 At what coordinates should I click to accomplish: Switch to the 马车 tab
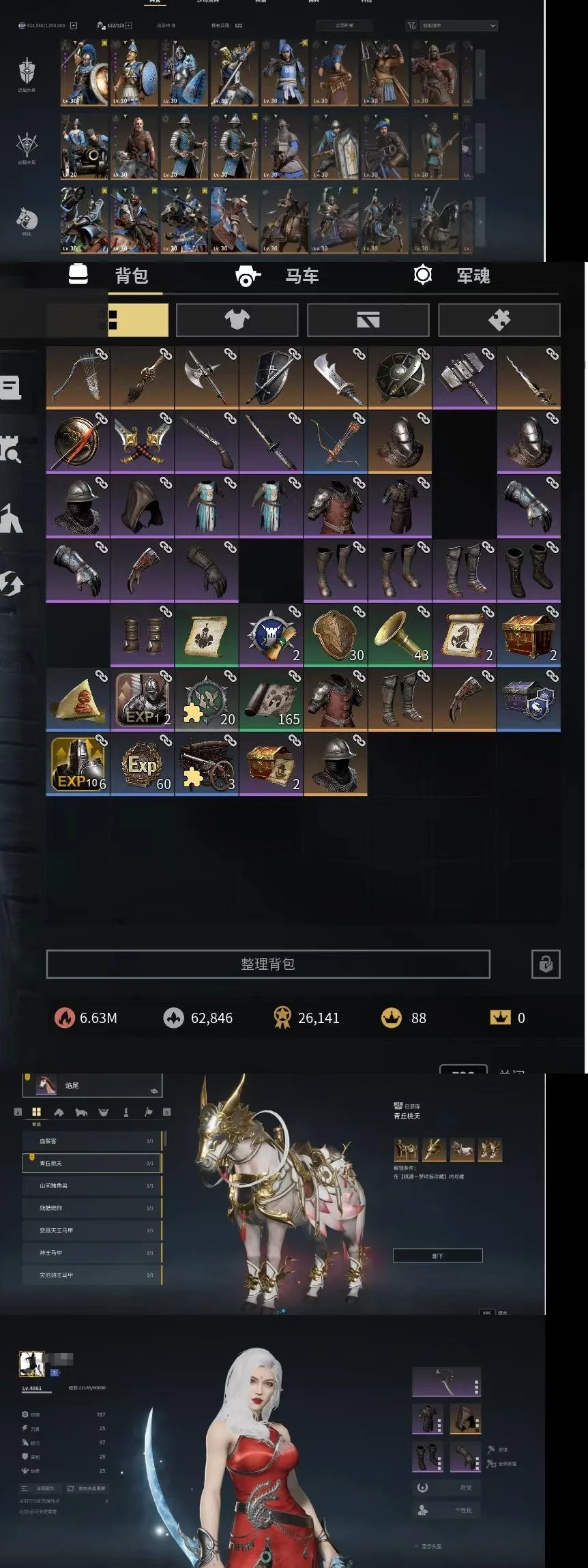click(278, 276)
